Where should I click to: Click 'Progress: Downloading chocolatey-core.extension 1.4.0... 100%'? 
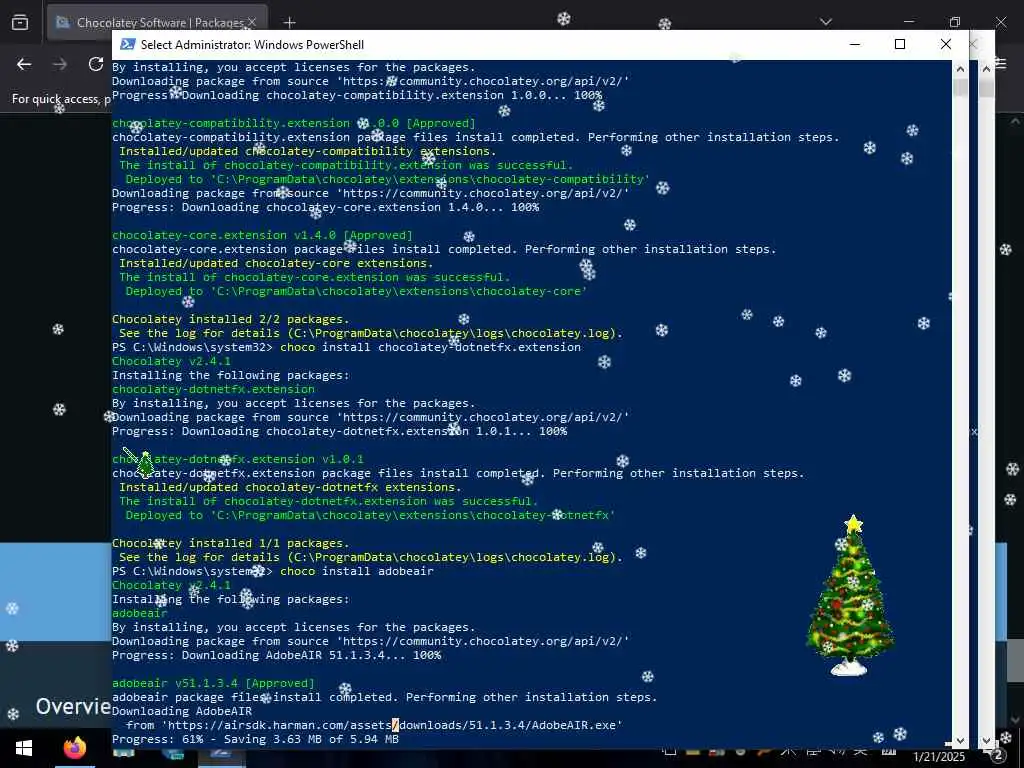(x=325, y=207)
